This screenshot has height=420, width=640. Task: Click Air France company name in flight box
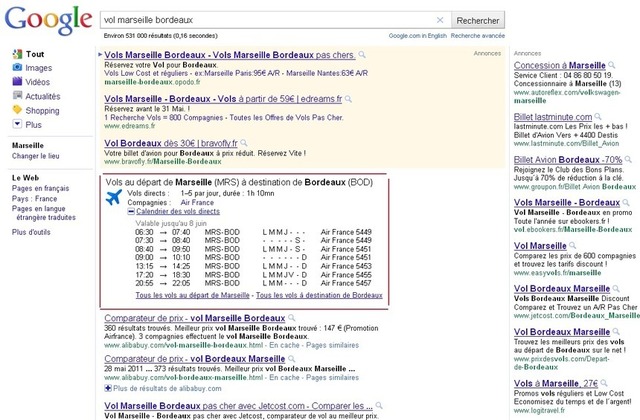(197, 202)
